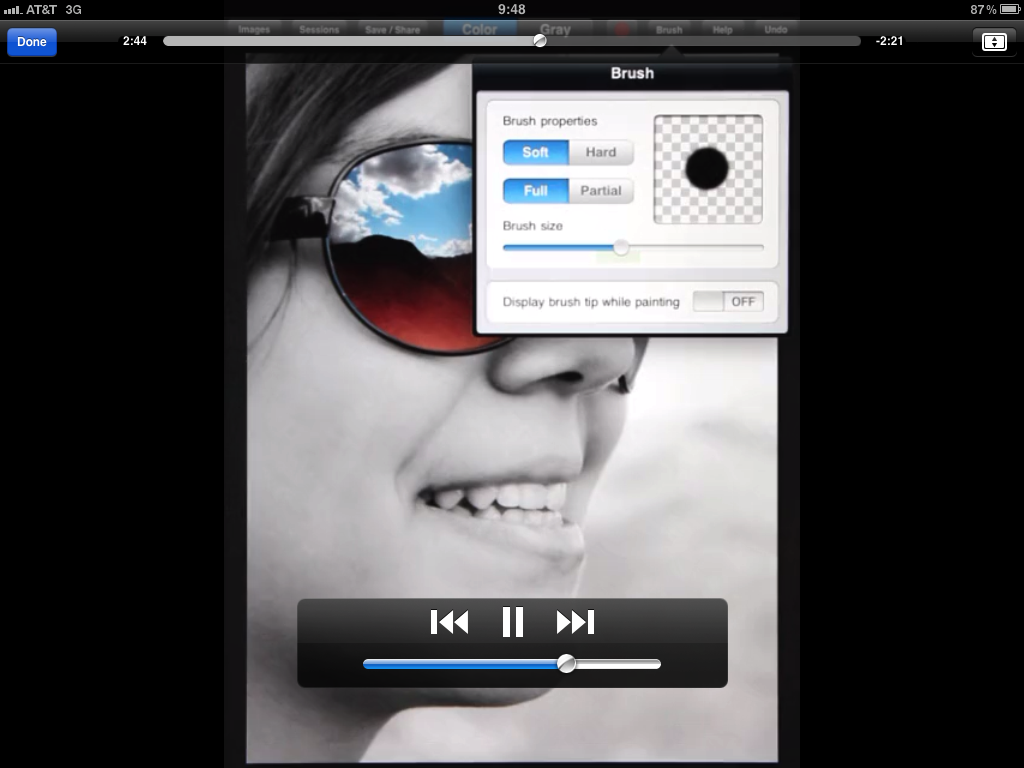Screen dimensions: 1024x768
Task: Click the volume slider knob
Action: tap(566, 663)
